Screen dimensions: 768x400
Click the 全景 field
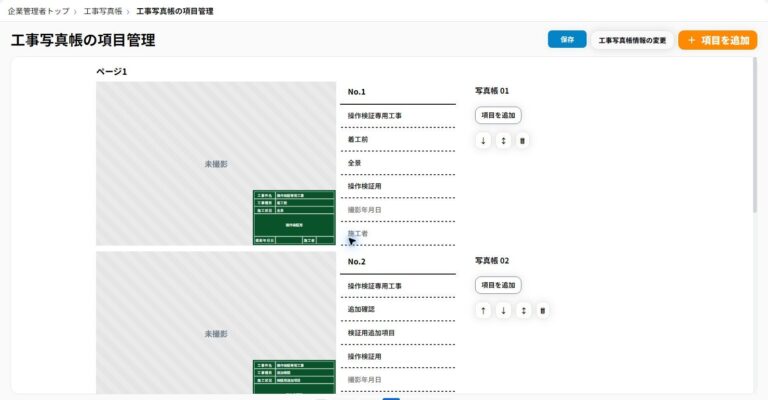(398, 163)
